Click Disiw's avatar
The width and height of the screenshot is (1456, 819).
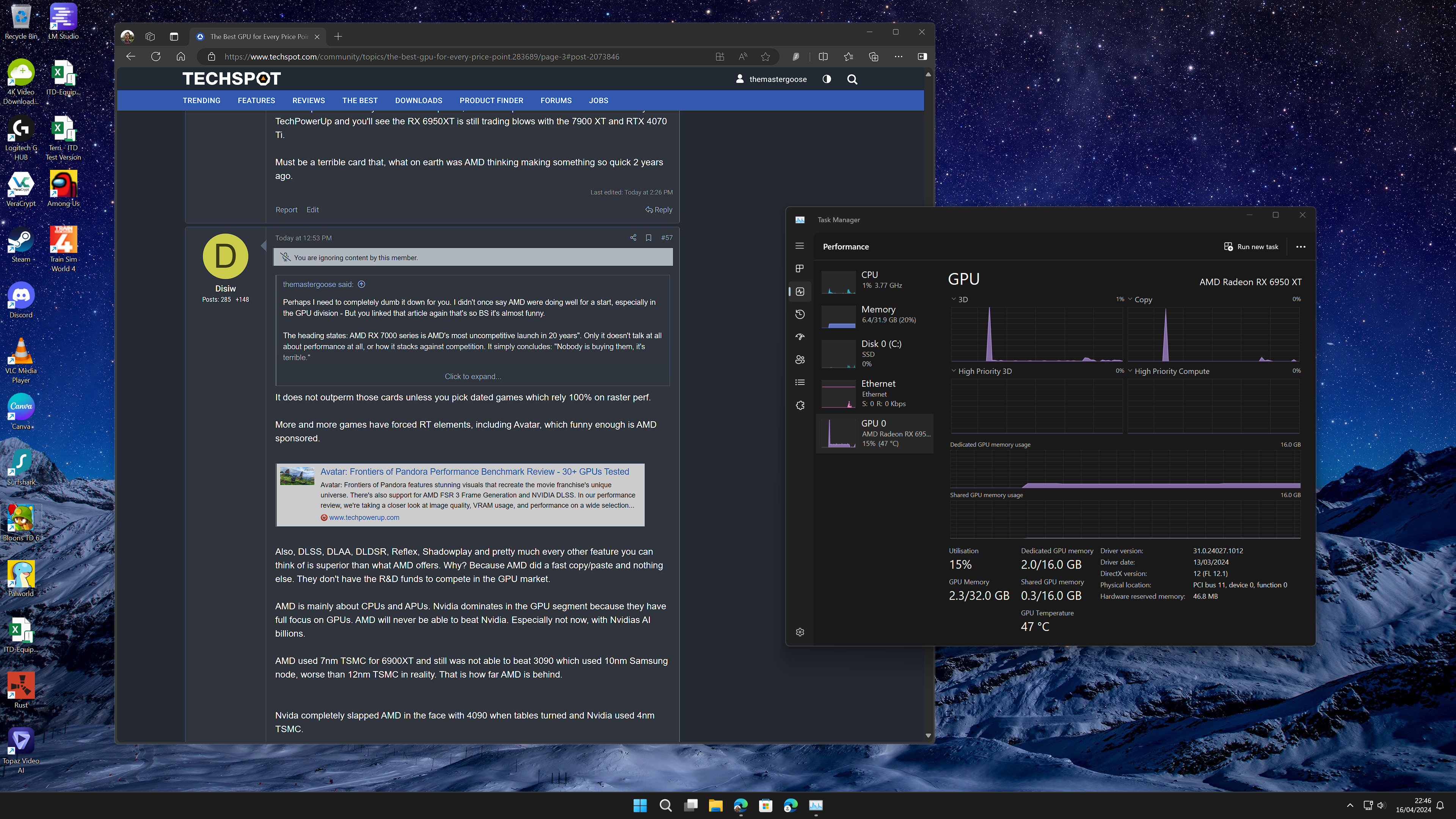point(225,256)
